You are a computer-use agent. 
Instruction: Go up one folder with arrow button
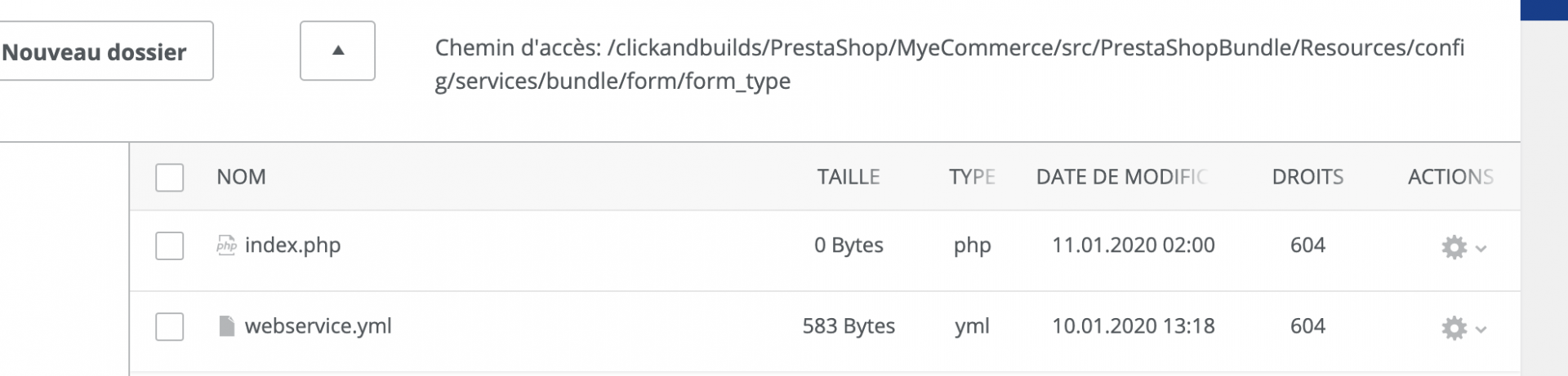[x=337, y=51]
